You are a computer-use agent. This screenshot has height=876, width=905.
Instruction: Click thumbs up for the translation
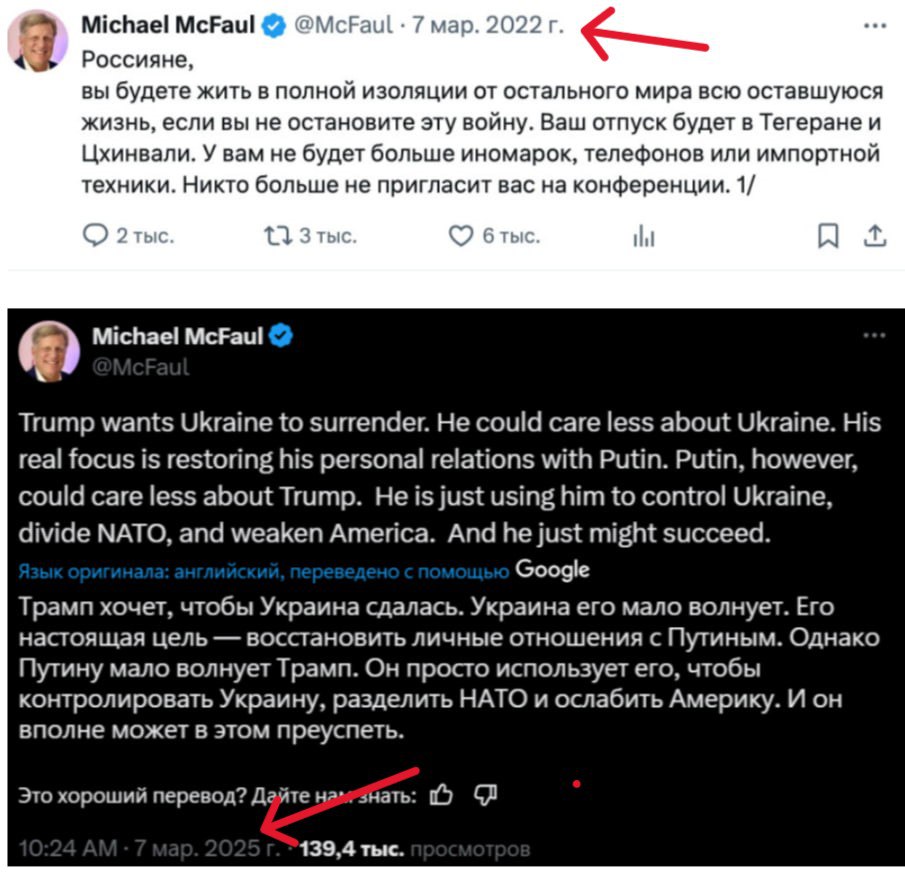pyautogui.click(x=440, y=795)
